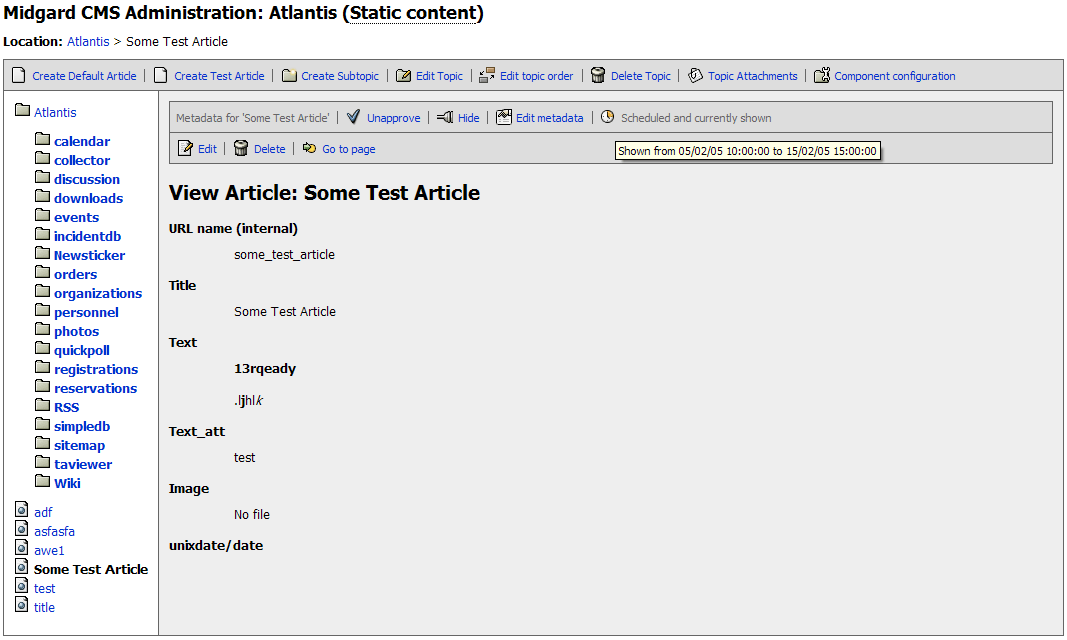Click the Hide article icon
The width and height of the screenshot is (1067, 640).
coord(445,117)
